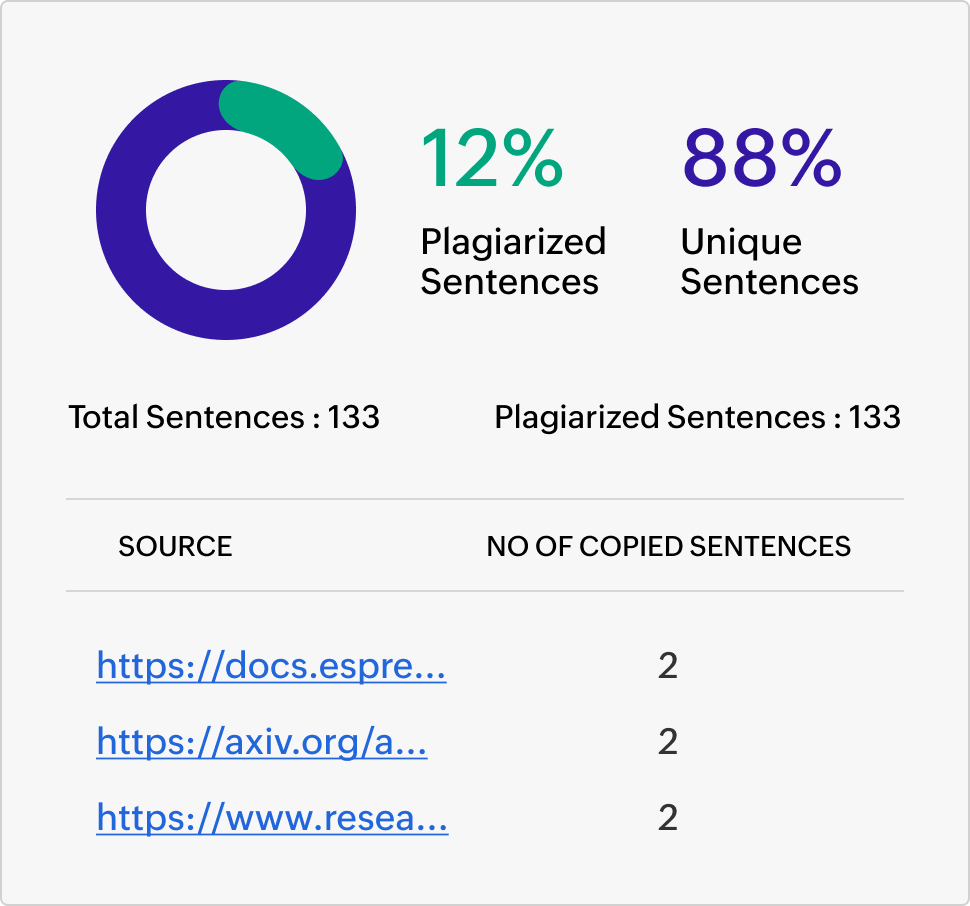Screen dimensions: 970x906
Task: Open the https://docs.espre... source link
Action: (271, 666)
